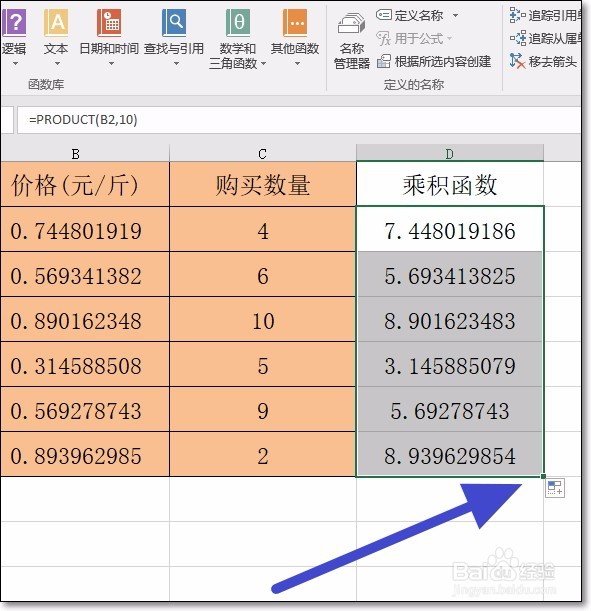Open the 数学和三角函数 icon
This screenshot has height=611, width=591.
238,23
